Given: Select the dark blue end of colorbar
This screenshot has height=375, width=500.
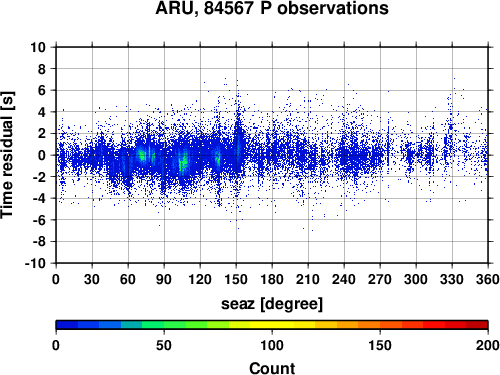Looking at the screenshot, I should coord(67,325).
